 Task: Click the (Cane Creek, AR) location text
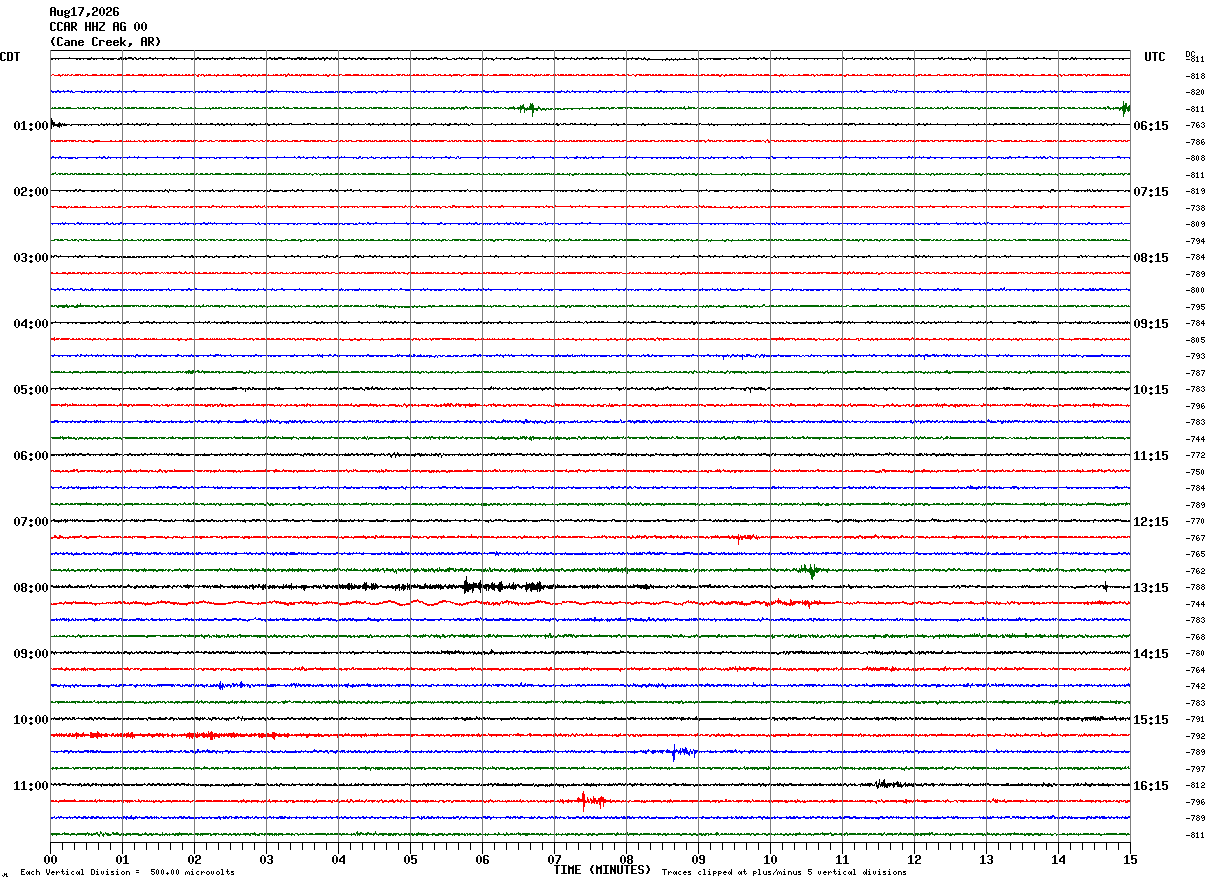[x=105, y=42]
